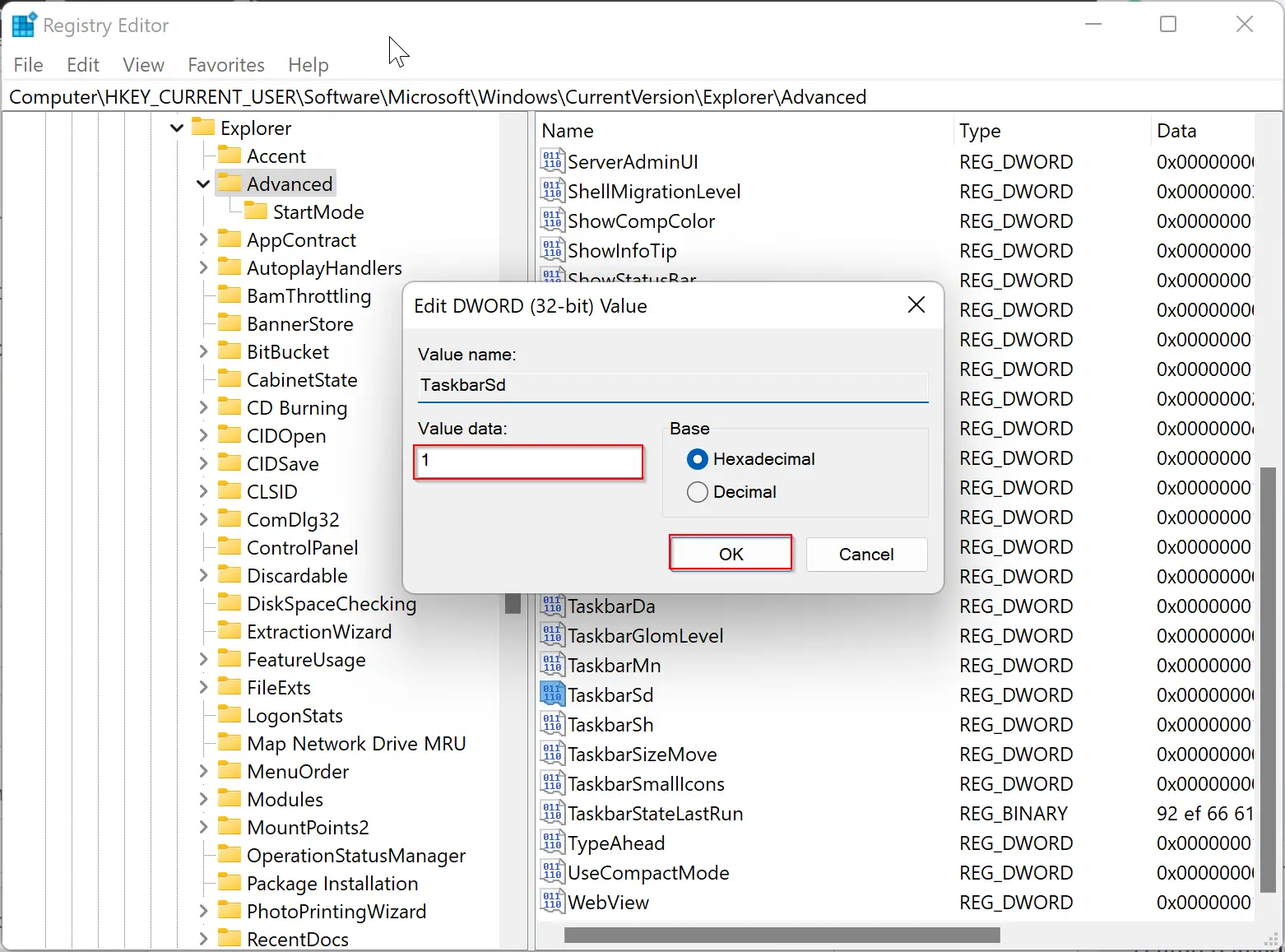Click the TaskbarSh DWORD value icon

pyautogui.click(x=552, y=724)
